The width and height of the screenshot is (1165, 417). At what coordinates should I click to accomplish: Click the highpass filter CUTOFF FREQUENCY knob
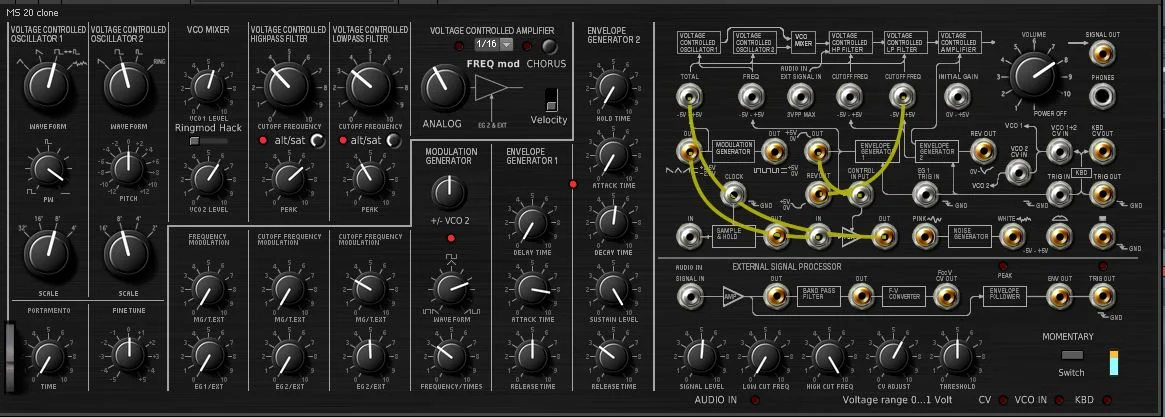tap(288, 86)
